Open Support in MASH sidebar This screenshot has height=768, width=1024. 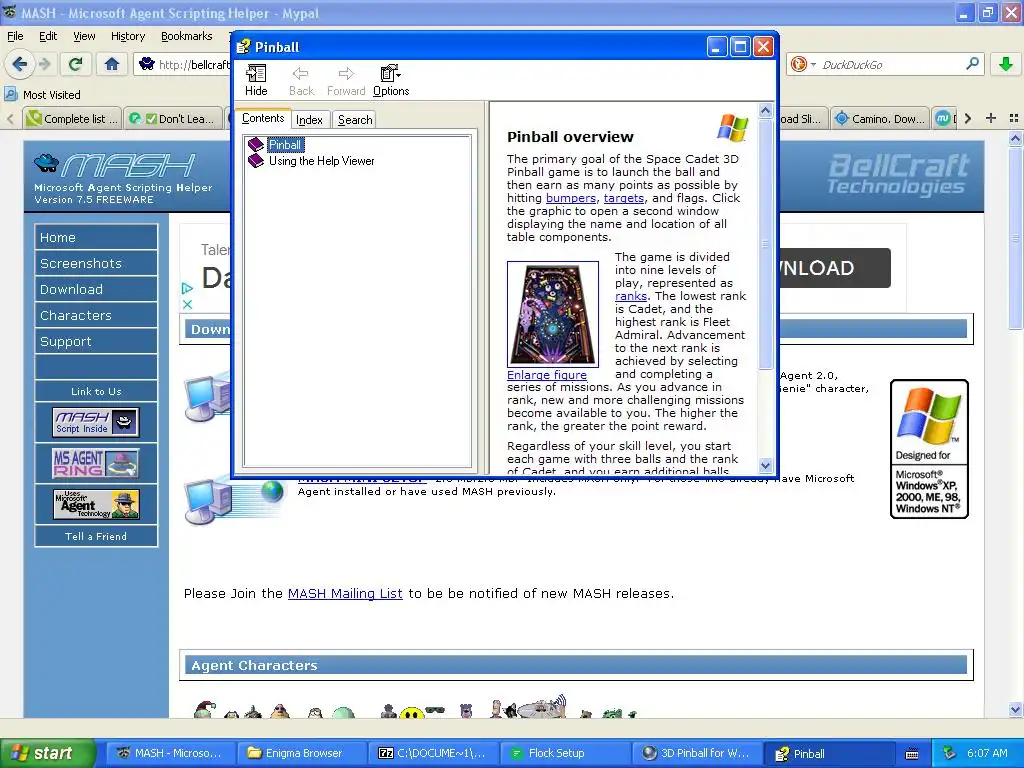[96, 342]
